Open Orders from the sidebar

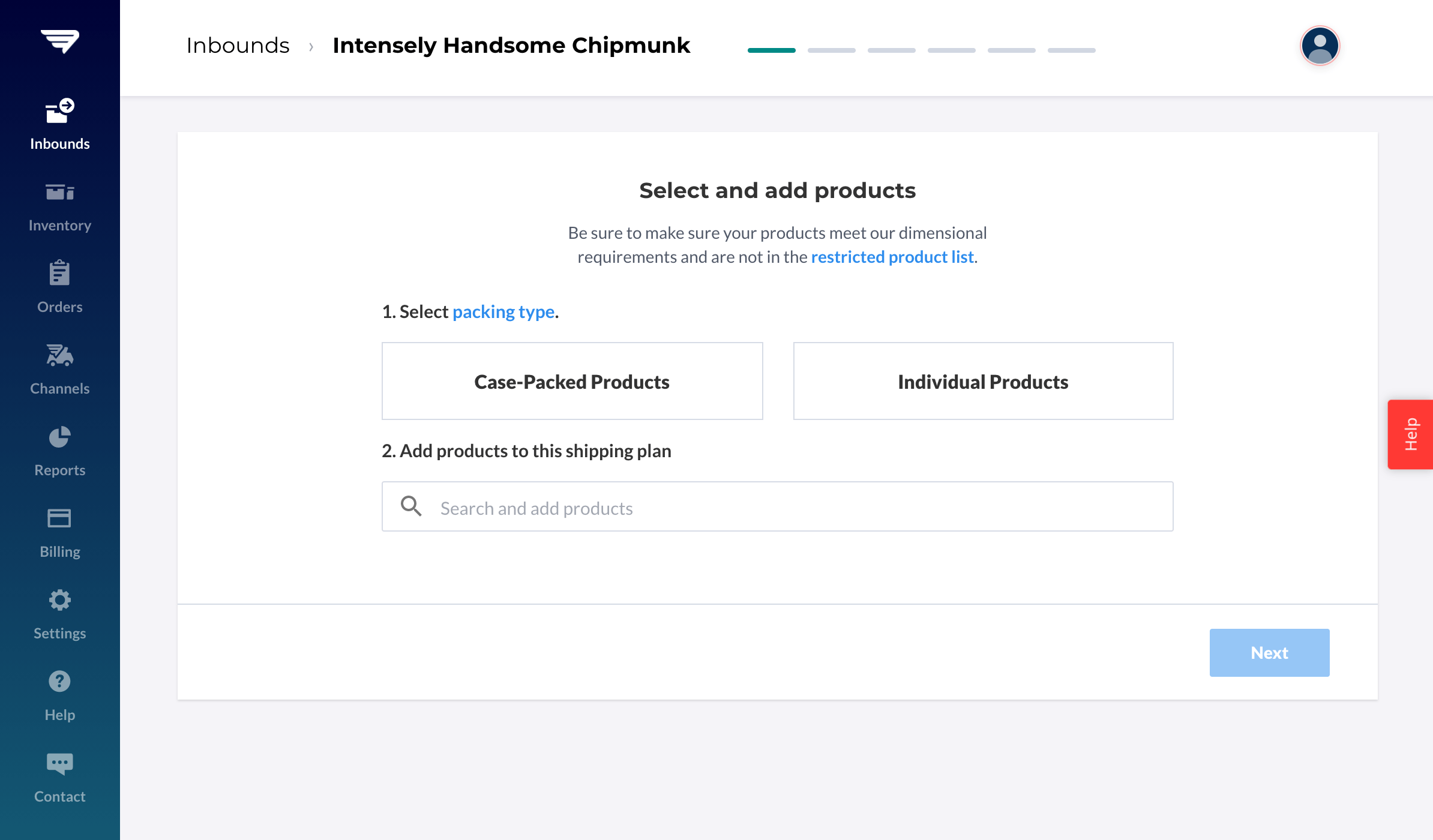[59, 287]
